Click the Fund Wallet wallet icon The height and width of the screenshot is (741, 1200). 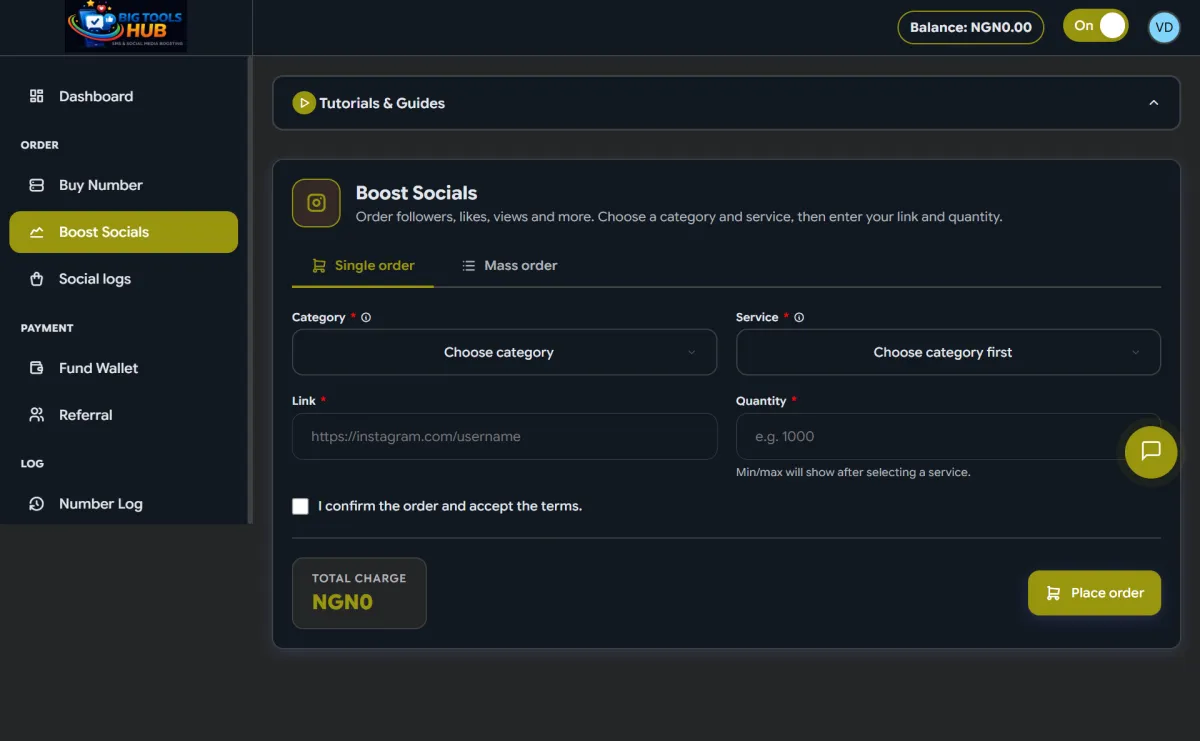click(x=37, y=368)
